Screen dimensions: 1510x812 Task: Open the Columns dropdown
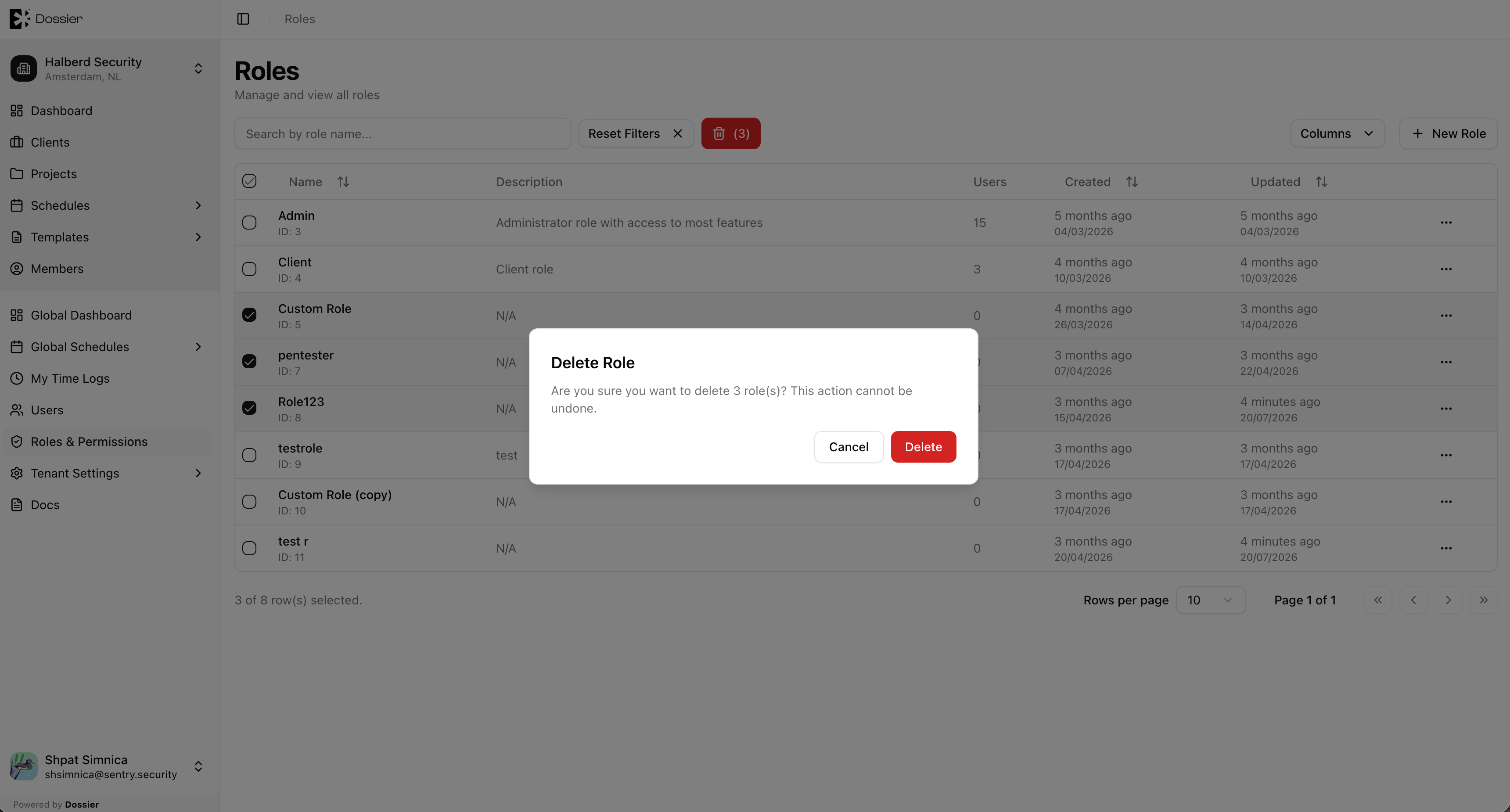pos(1337,134)
